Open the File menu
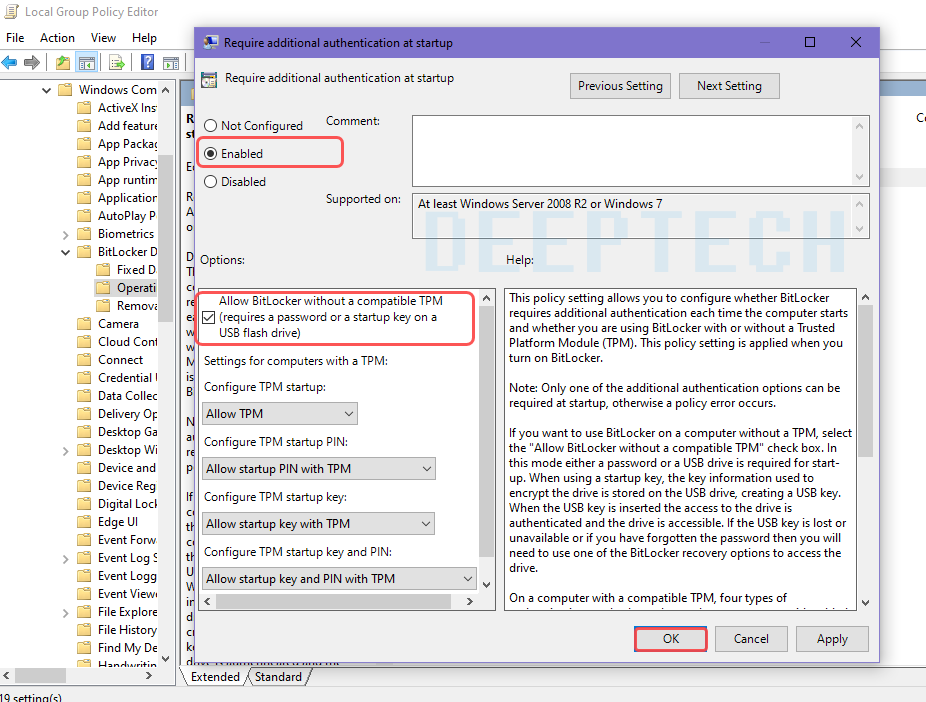926x702 pixels. [x=15, y=38]
